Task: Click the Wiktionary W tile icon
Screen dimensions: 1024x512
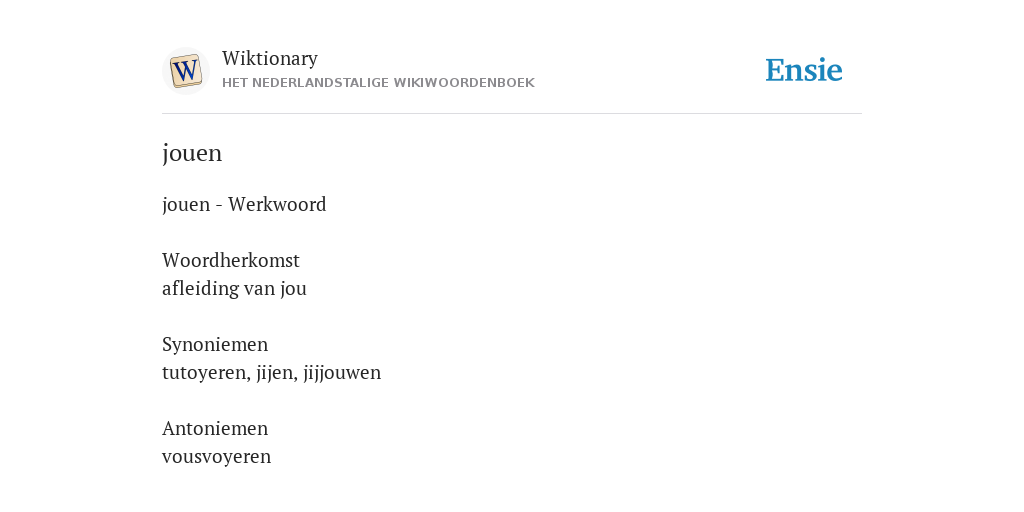Action: tap(185, 71)
